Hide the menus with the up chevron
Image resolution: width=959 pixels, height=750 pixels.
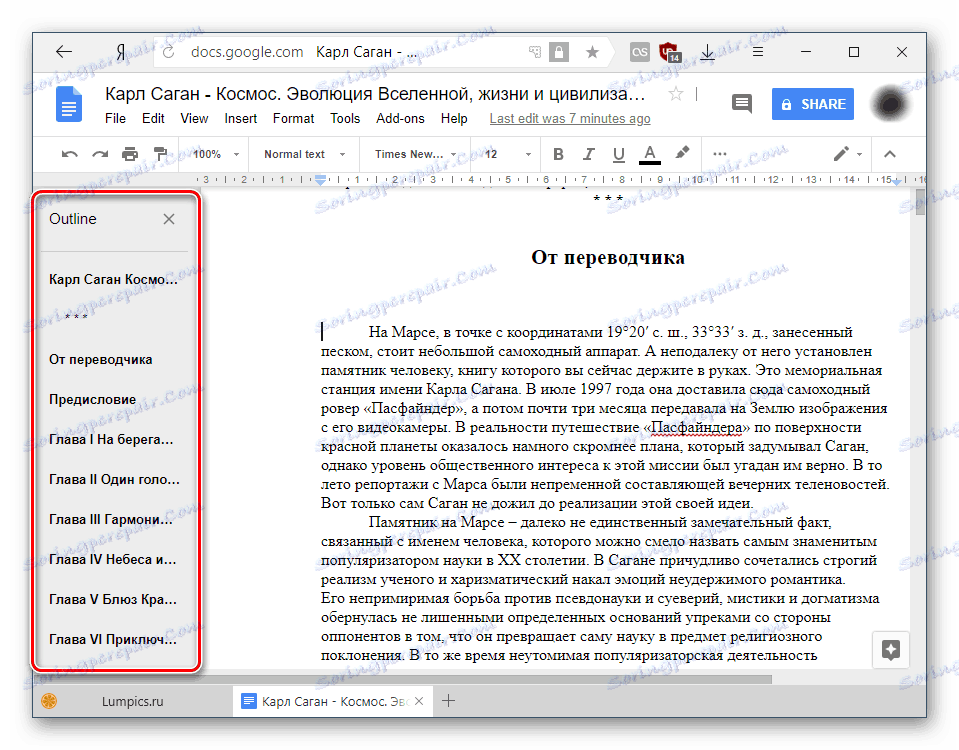click(890, 154)
